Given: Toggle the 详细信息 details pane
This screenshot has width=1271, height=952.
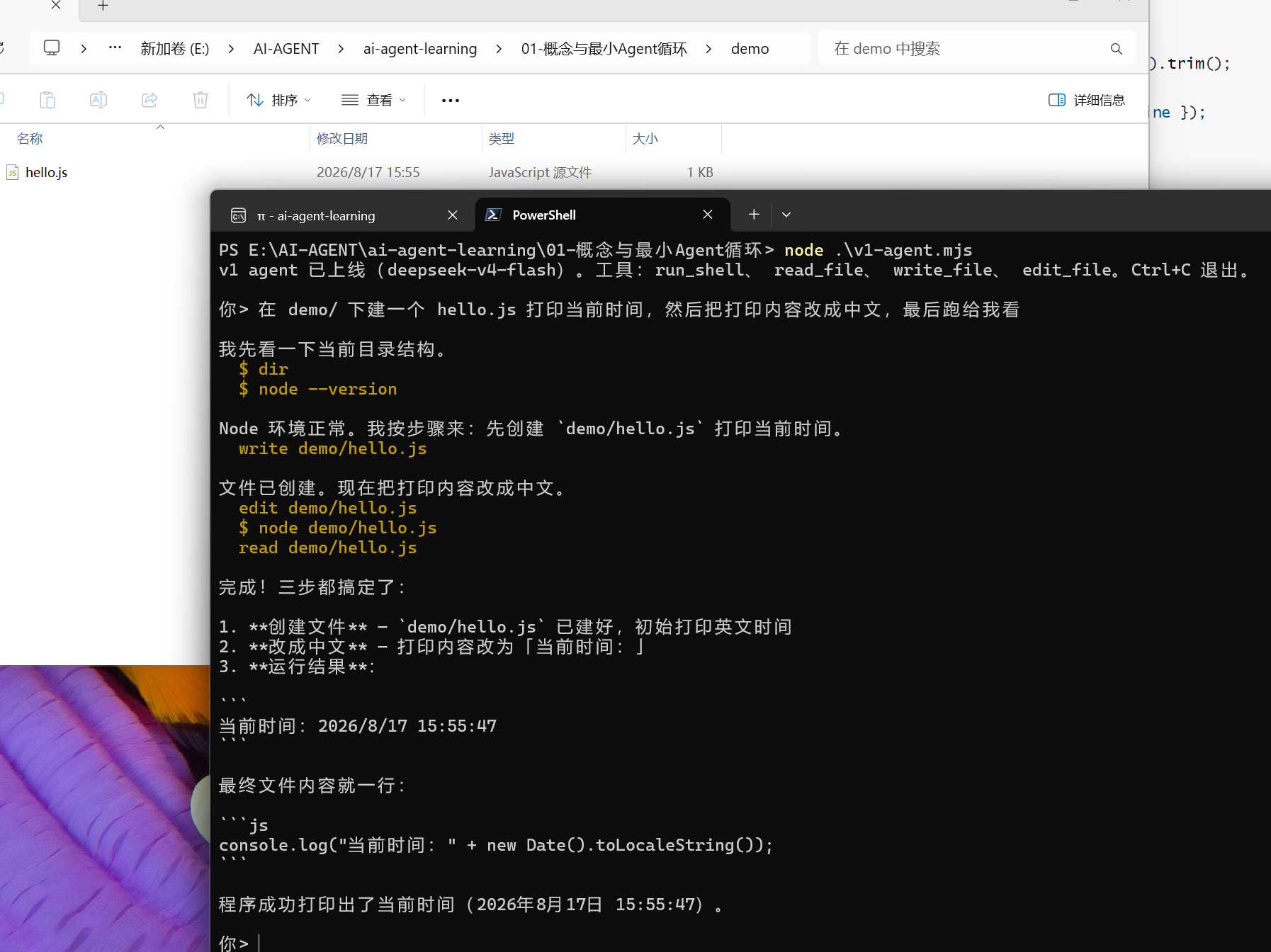Looking at the screenshot, I should coord(1087,100).
